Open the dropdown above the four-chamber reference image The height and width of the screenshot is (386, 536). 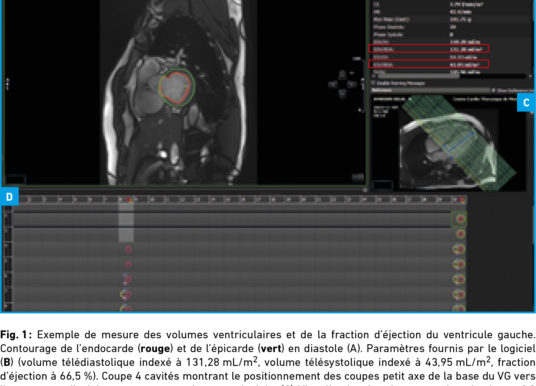click(x=392, y=99)
